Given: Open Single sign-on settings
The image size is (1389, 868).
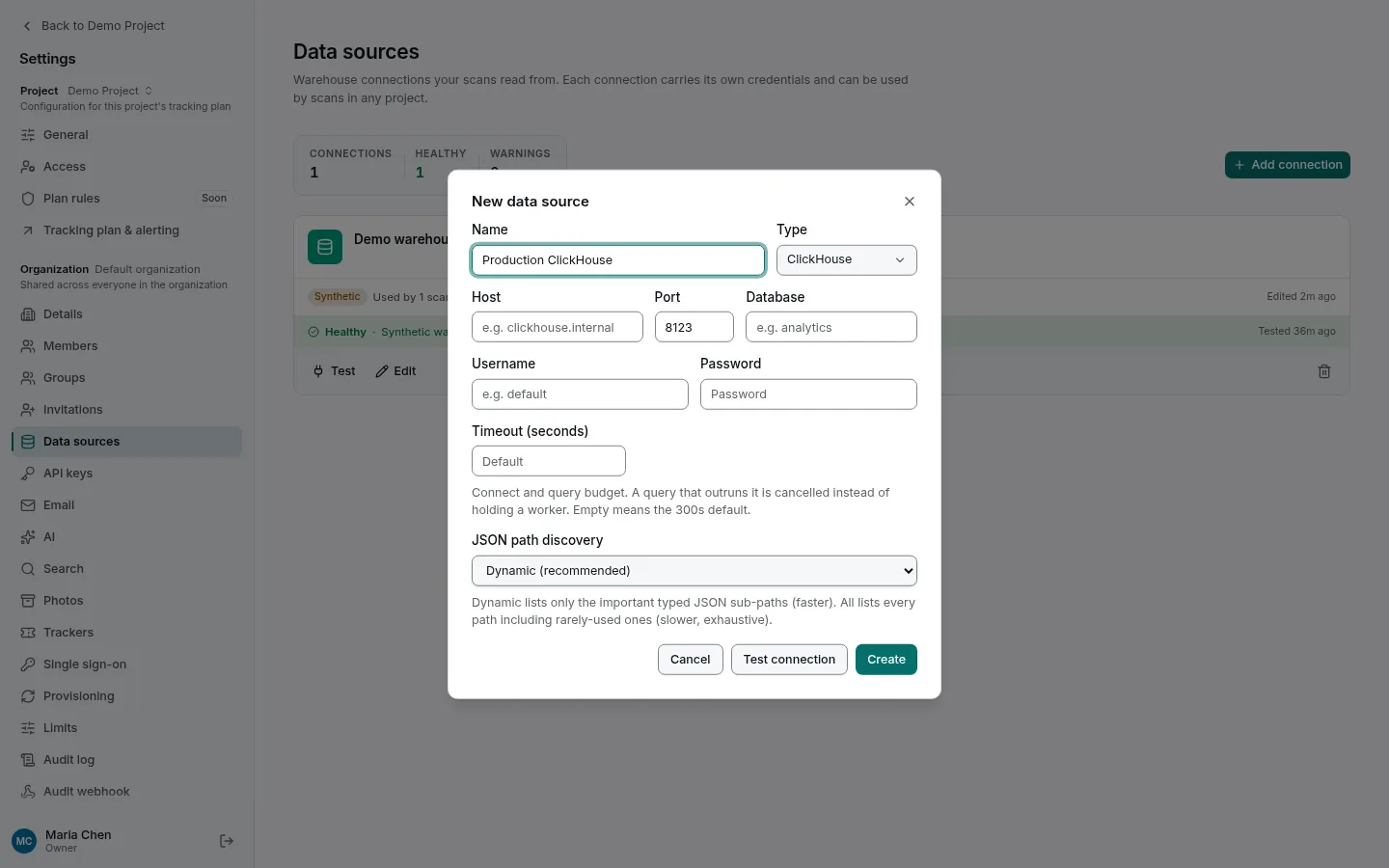Looking at the screenshot, I should click(x=126, y=665).
